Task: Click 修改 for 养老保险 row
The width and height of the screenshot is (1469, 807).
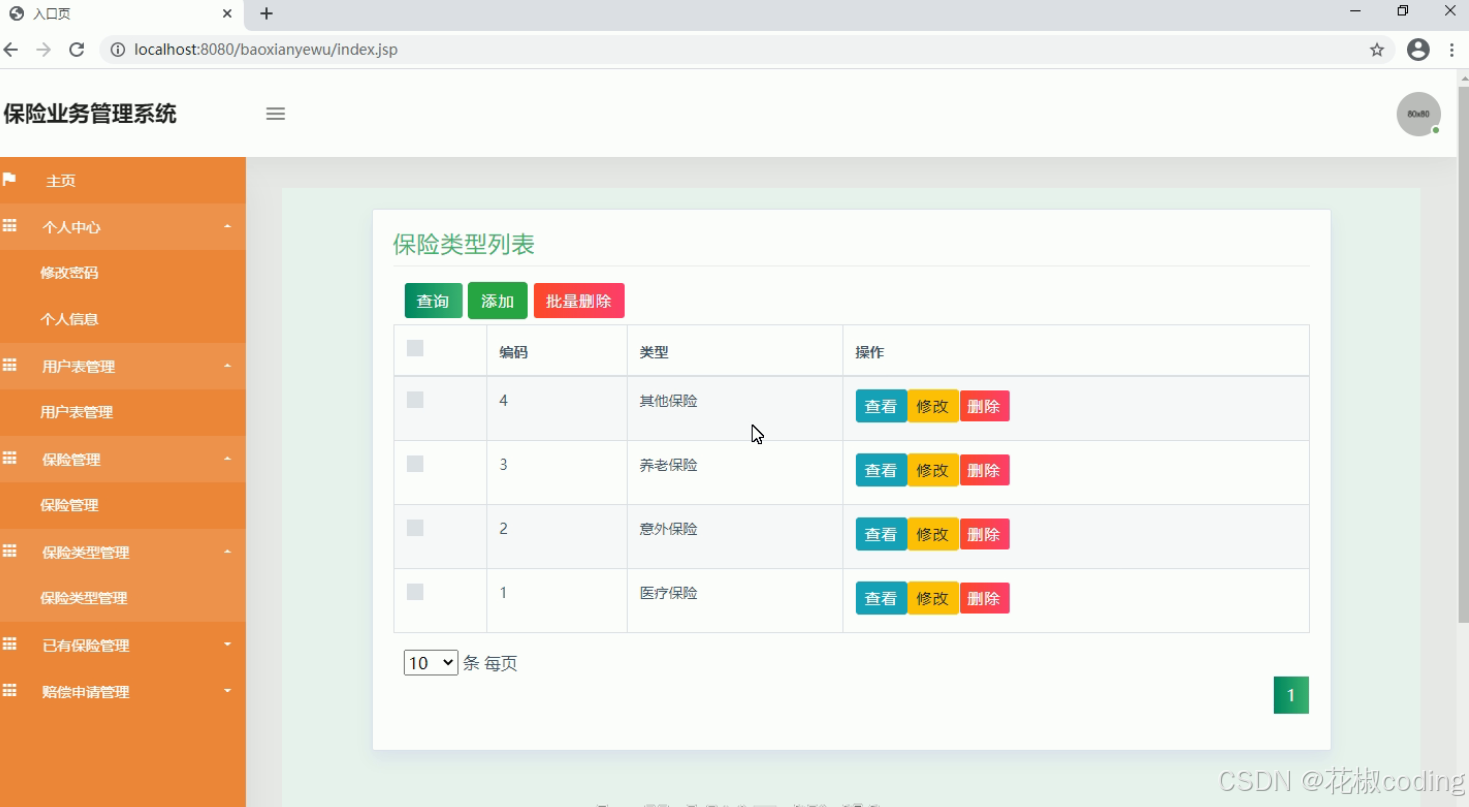Action: point(933,470)
